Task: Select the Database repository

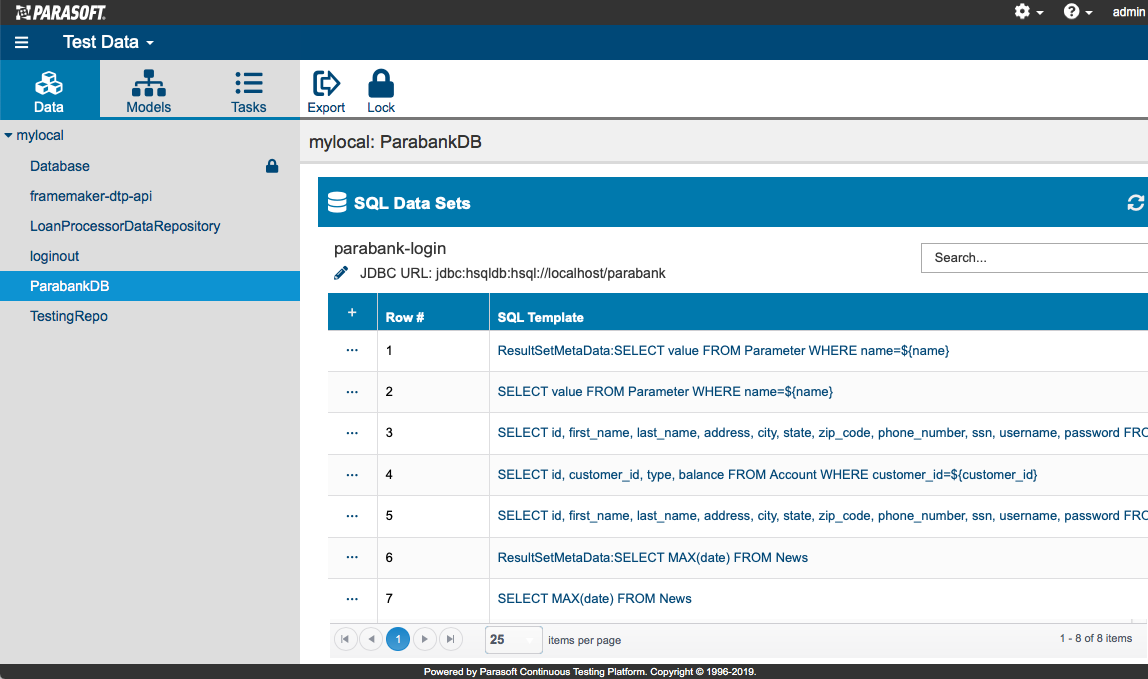Action: [x=60, y=166]
